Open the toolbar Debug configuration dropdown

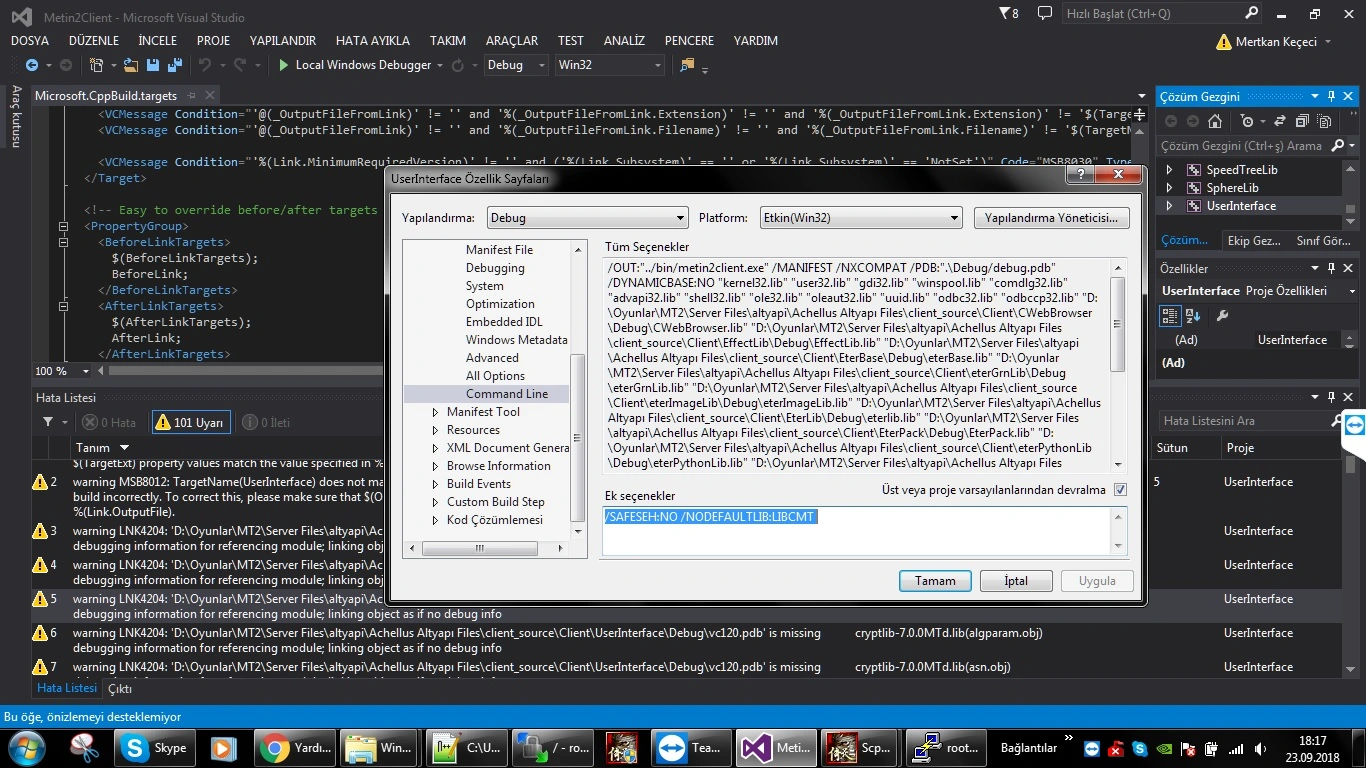pos(516,65)
